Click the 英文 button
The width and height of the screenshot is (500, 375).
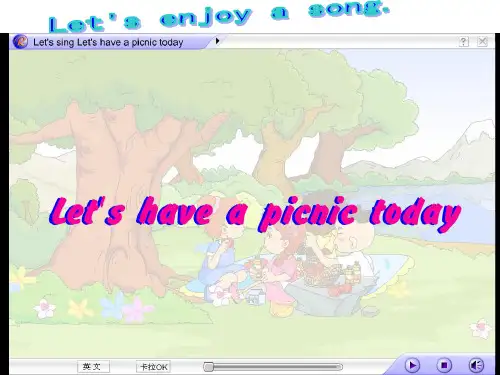point(93,367)
